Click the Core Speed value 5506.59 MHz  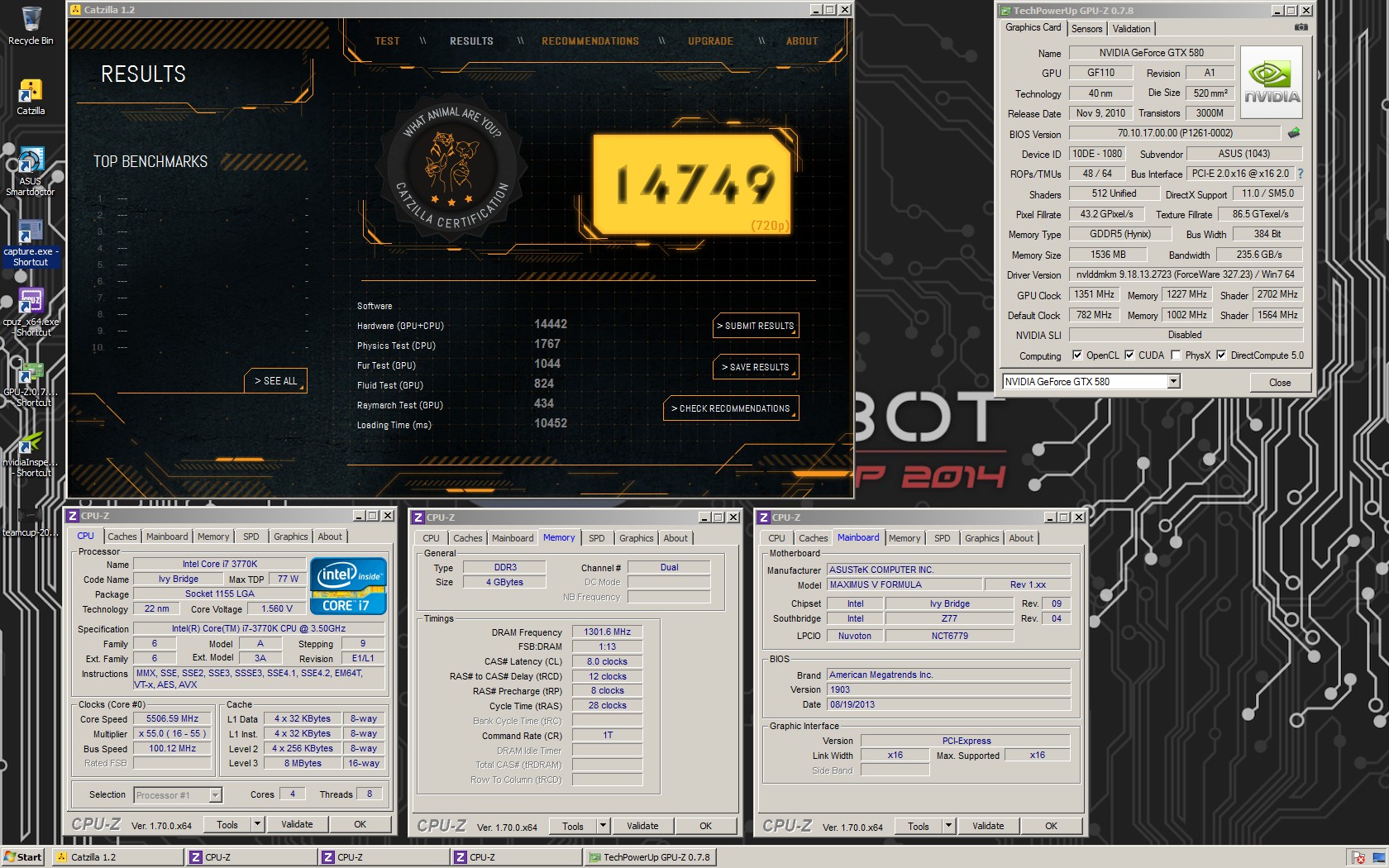pyautogui.click(x=172, y=719)
